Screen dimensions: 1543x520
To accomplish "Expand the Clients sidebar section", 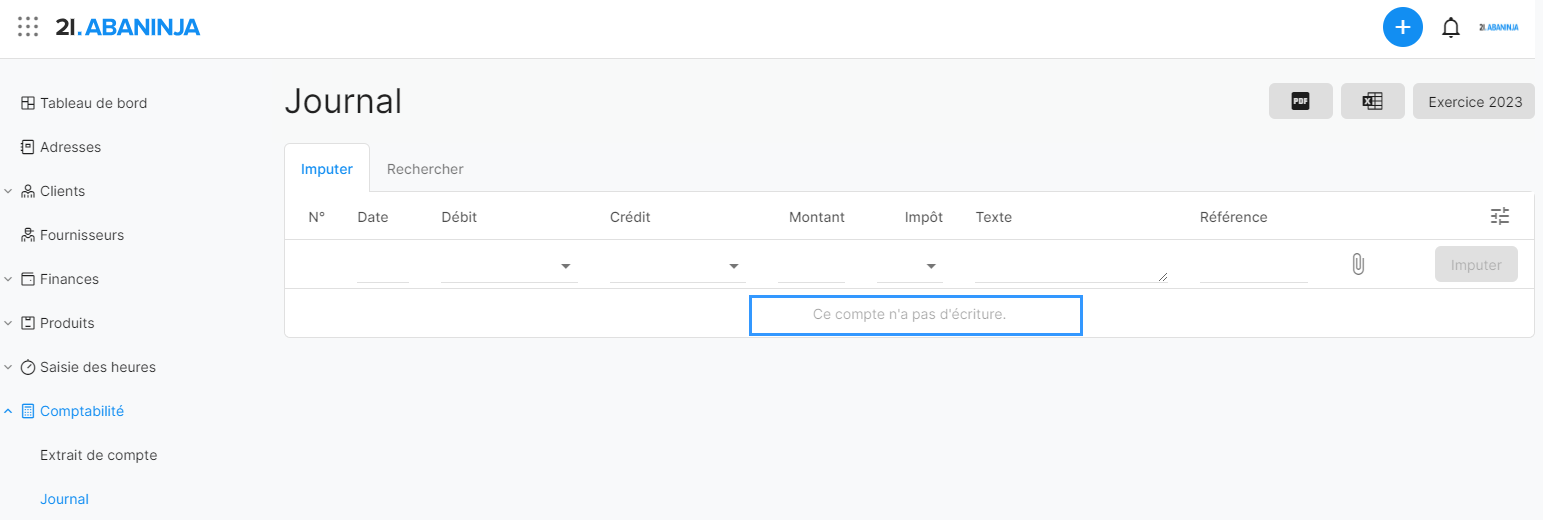I will [x=8, y=191].
